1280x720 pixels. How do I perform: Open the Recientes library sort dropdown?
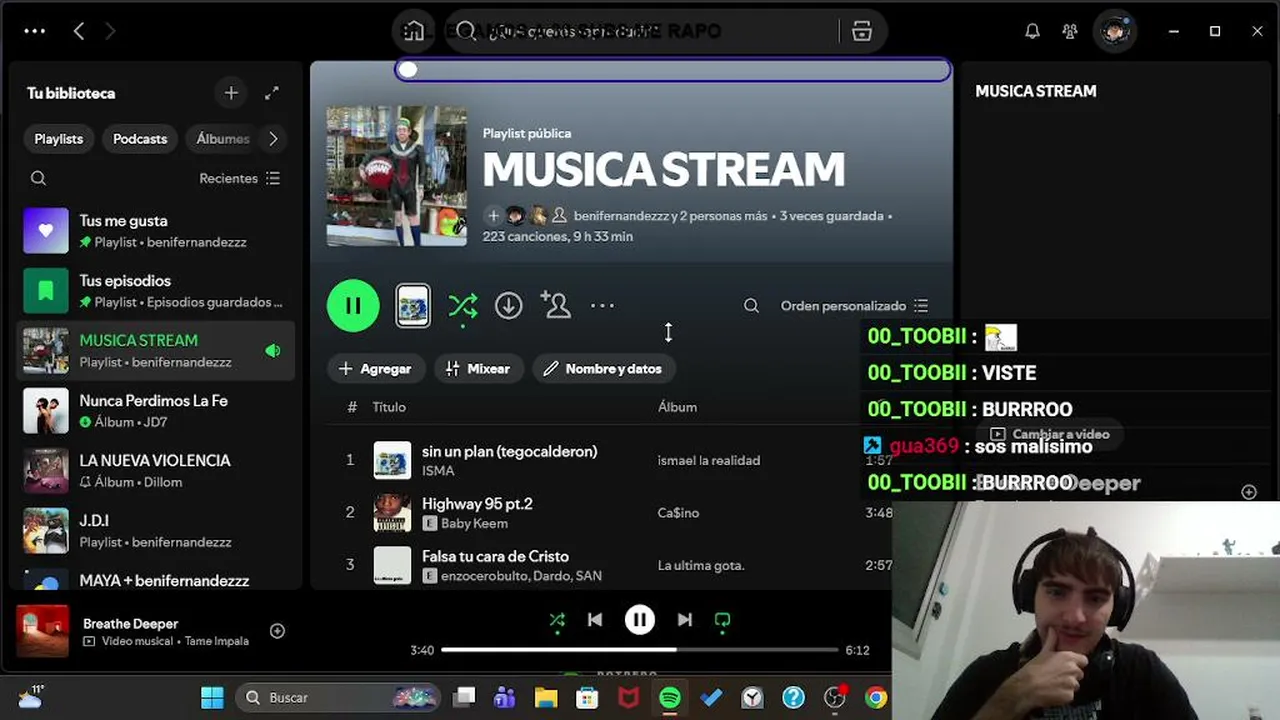pyautogui.click(x=240, y=178)
